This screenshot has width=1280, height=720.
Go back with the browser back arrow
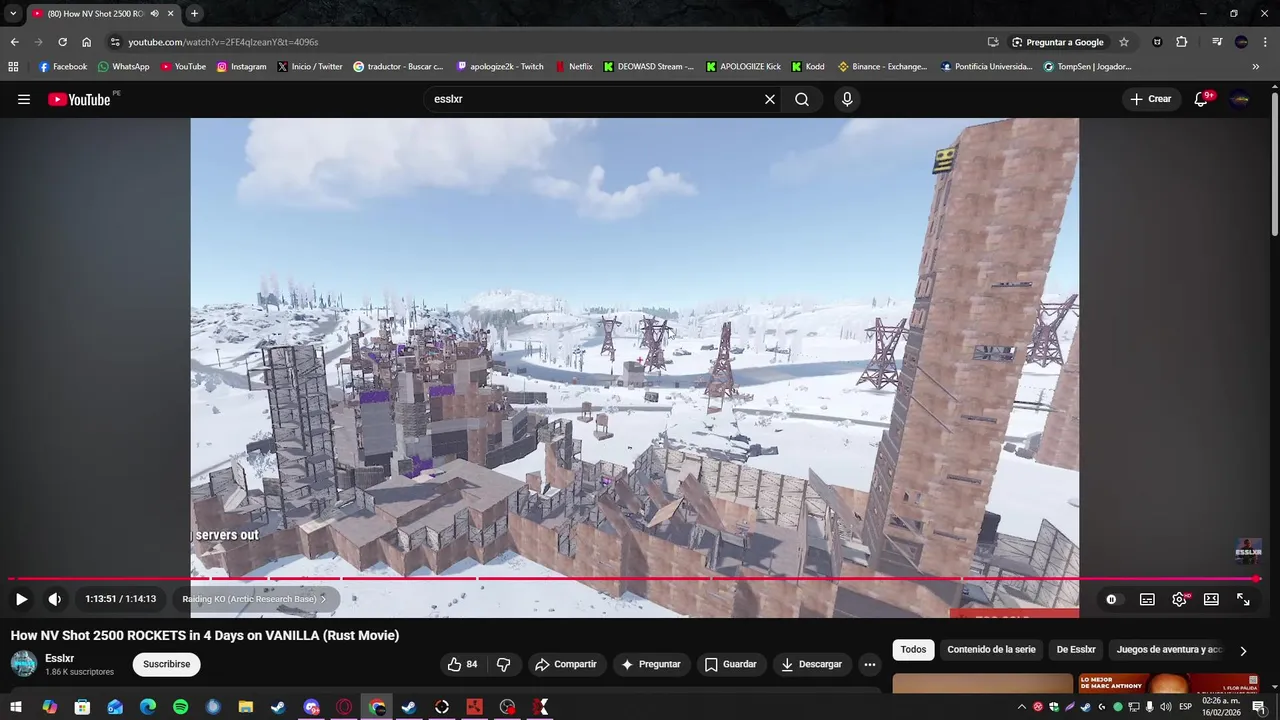(14, 42)
